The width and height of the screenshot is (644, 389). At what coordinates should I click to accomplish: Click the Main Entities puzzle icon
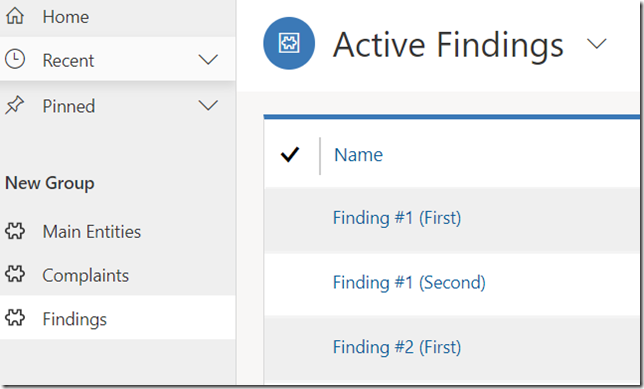click(x=15, y=231)
